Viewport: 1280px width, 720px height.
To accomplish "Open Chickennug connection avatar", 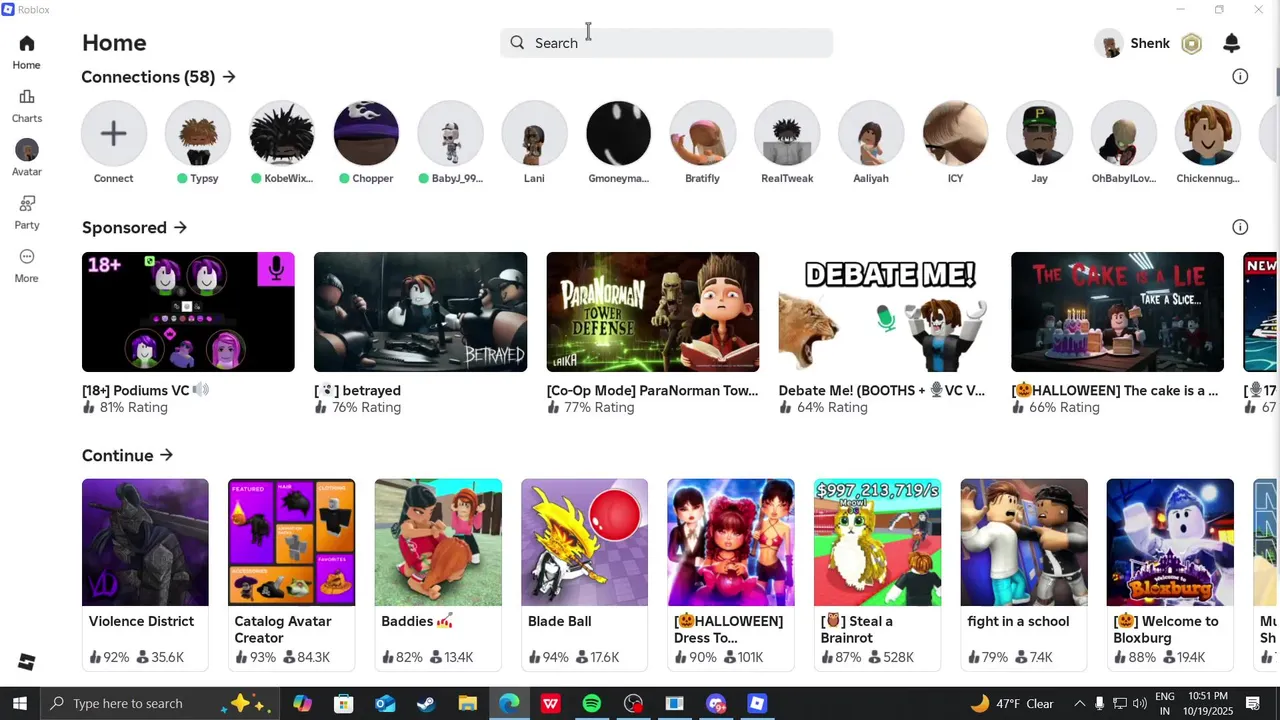I will click(1208, 133).
